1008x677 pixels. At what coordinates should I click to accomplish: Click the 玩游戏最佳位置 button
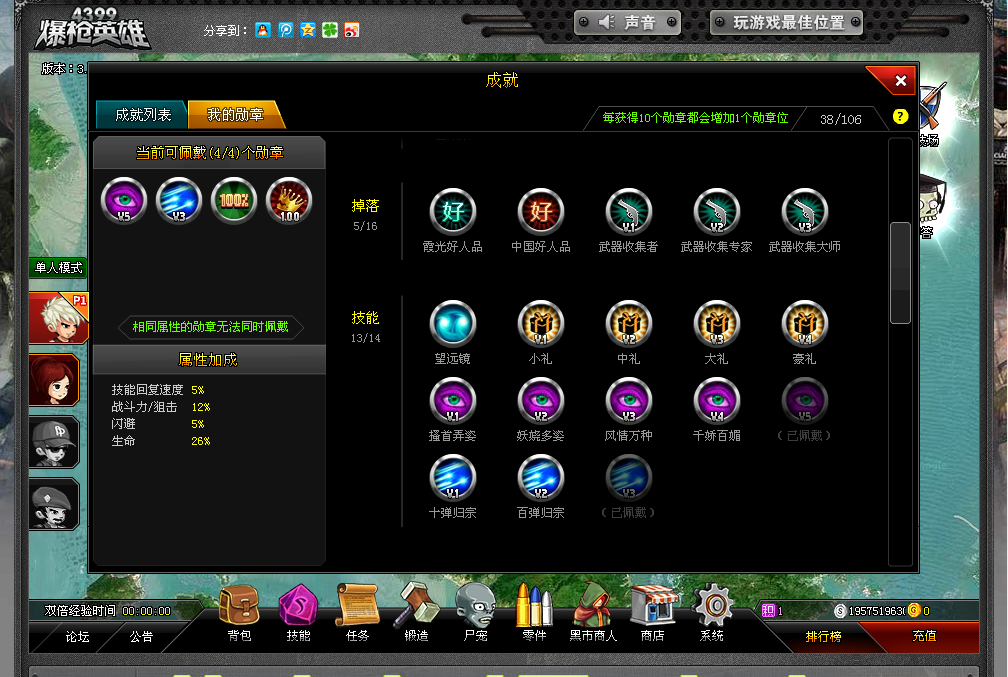click(x=787, y=23)
